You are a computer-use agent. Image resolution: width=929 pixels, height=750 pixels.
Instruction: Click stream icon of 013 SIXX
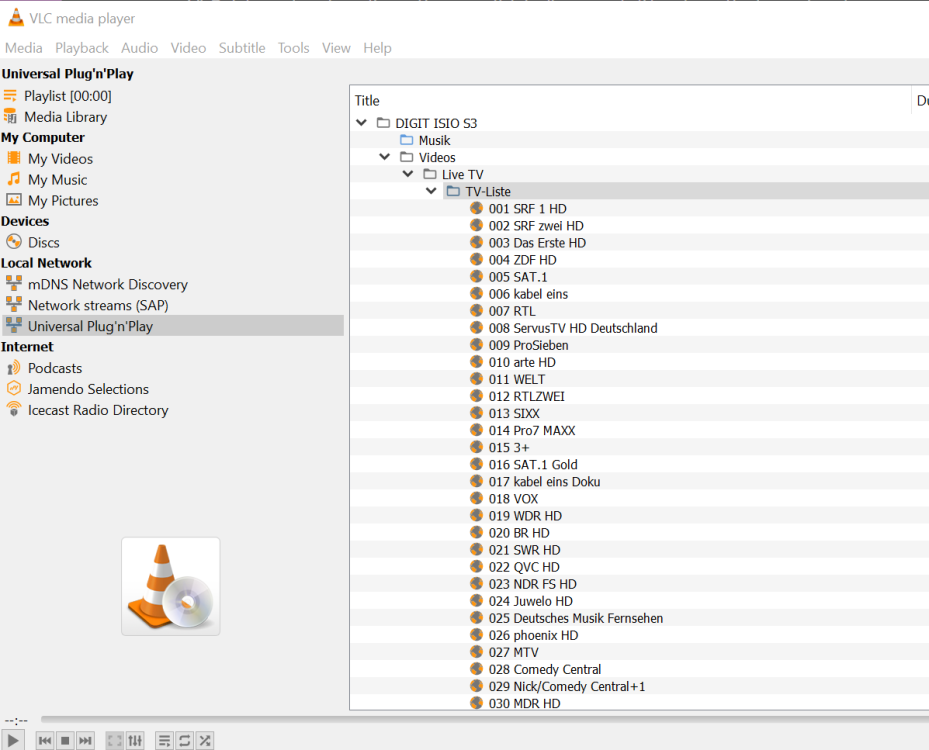pyautogui.click(x=476, y=414)
